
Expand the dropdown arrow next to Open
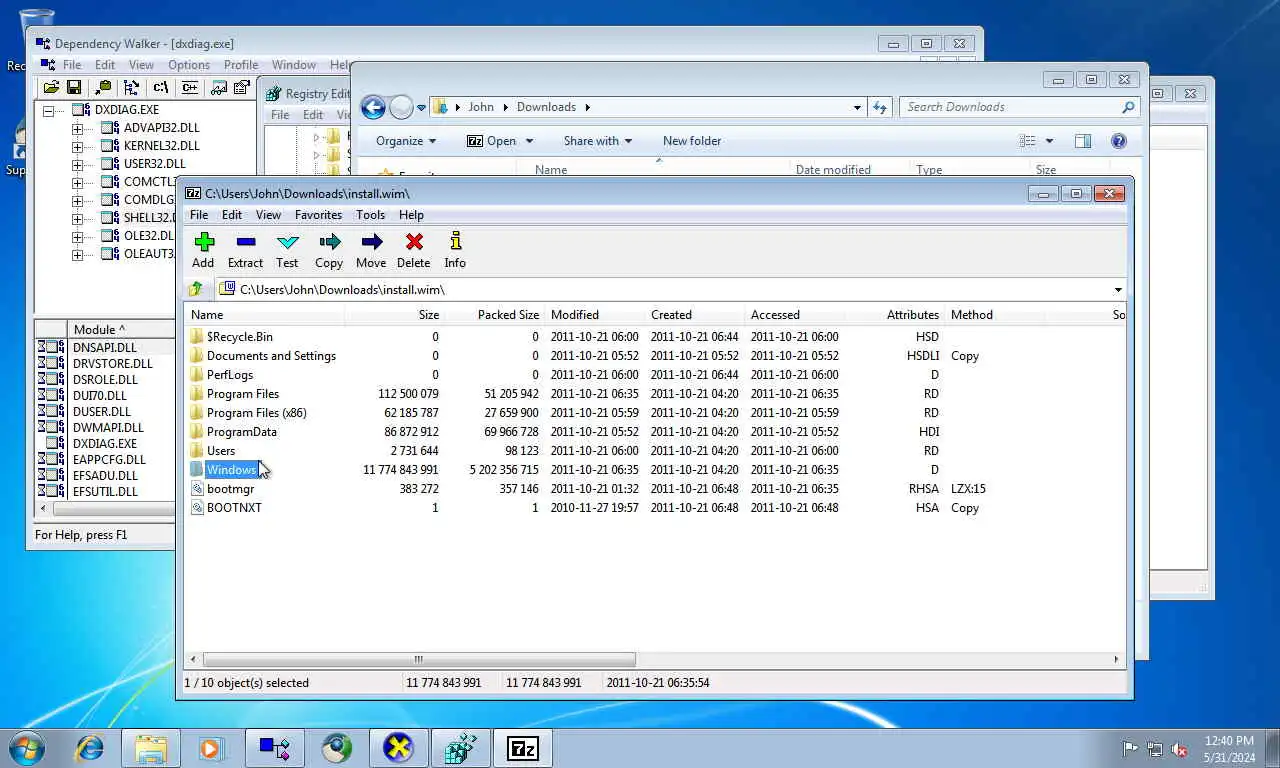[x=529, y=141]
